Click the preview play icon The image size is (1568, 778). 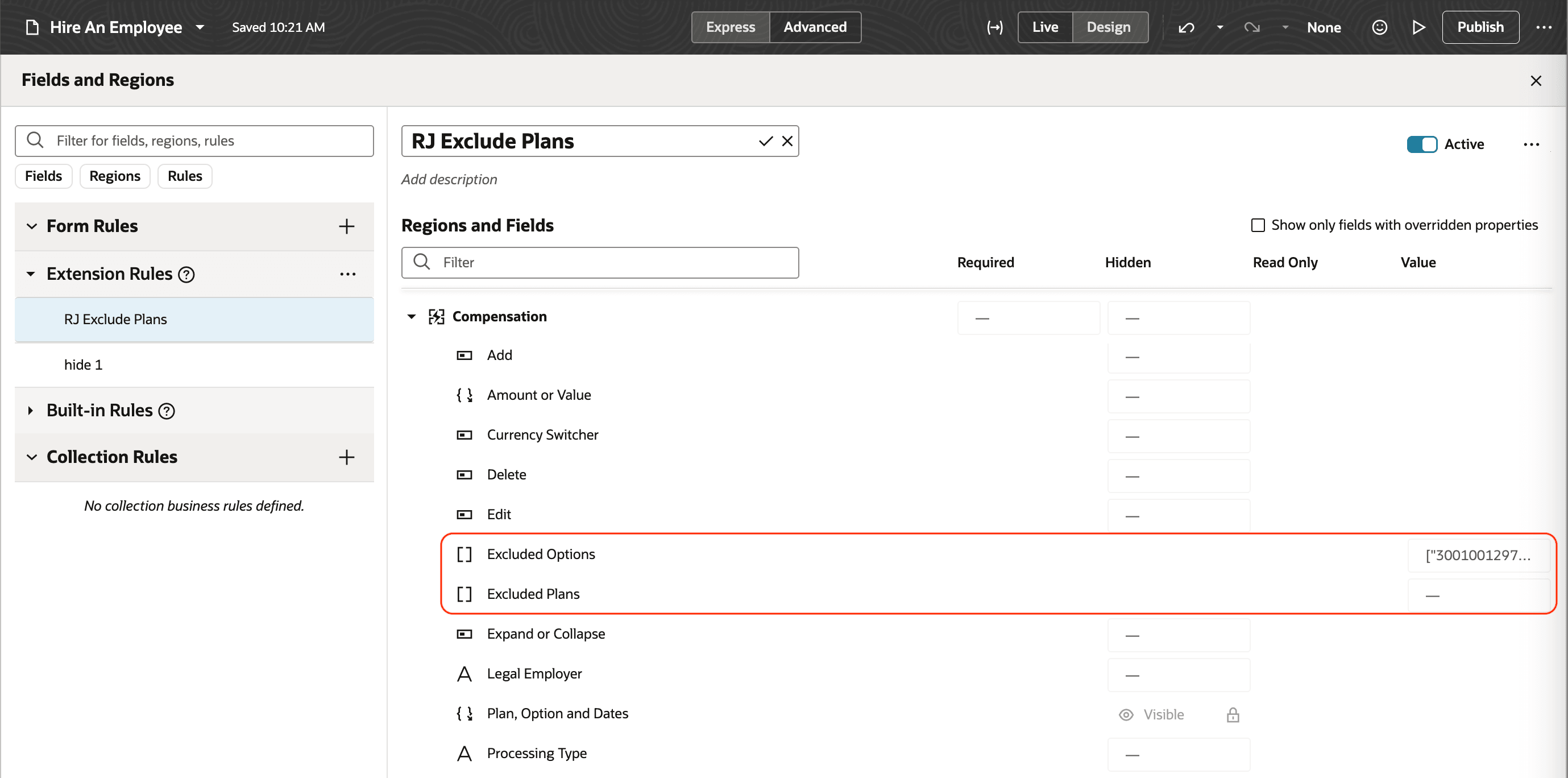coord(1418,27)
